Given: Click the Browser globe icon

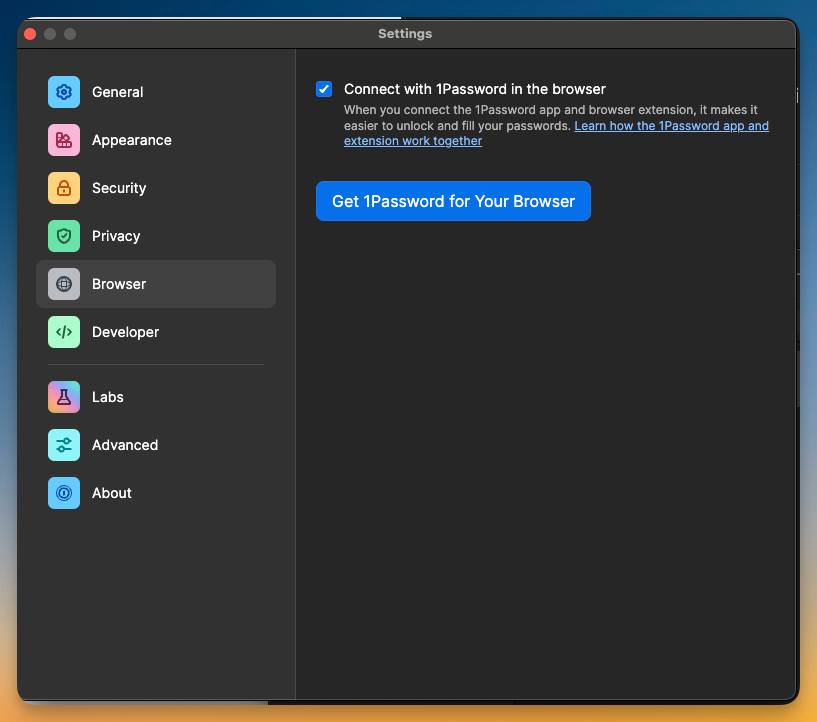Looking at the screenshot, I should click(x=64, y=284).
